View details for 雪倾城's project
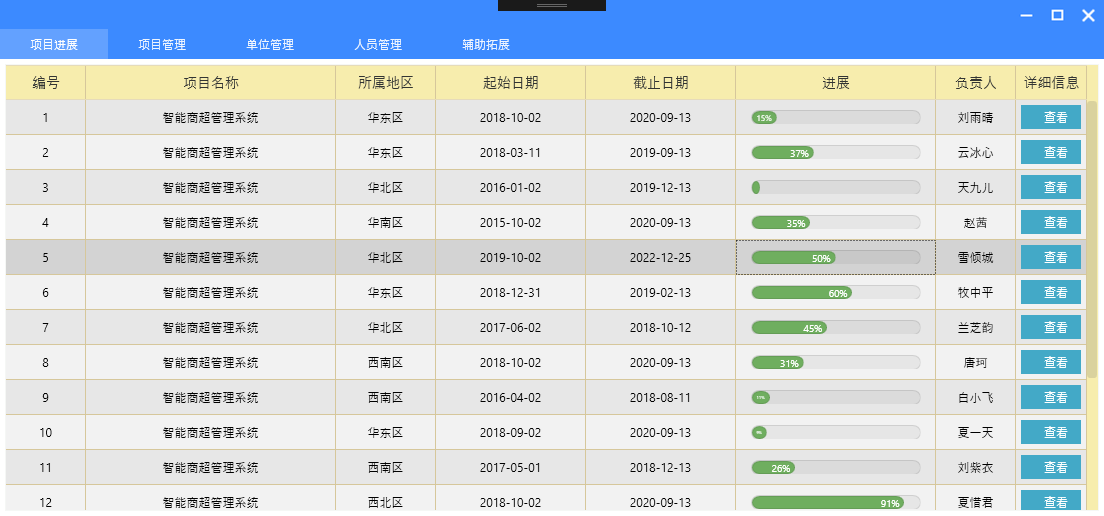The image size is (1104, 516). click(x=1050, y=258)
